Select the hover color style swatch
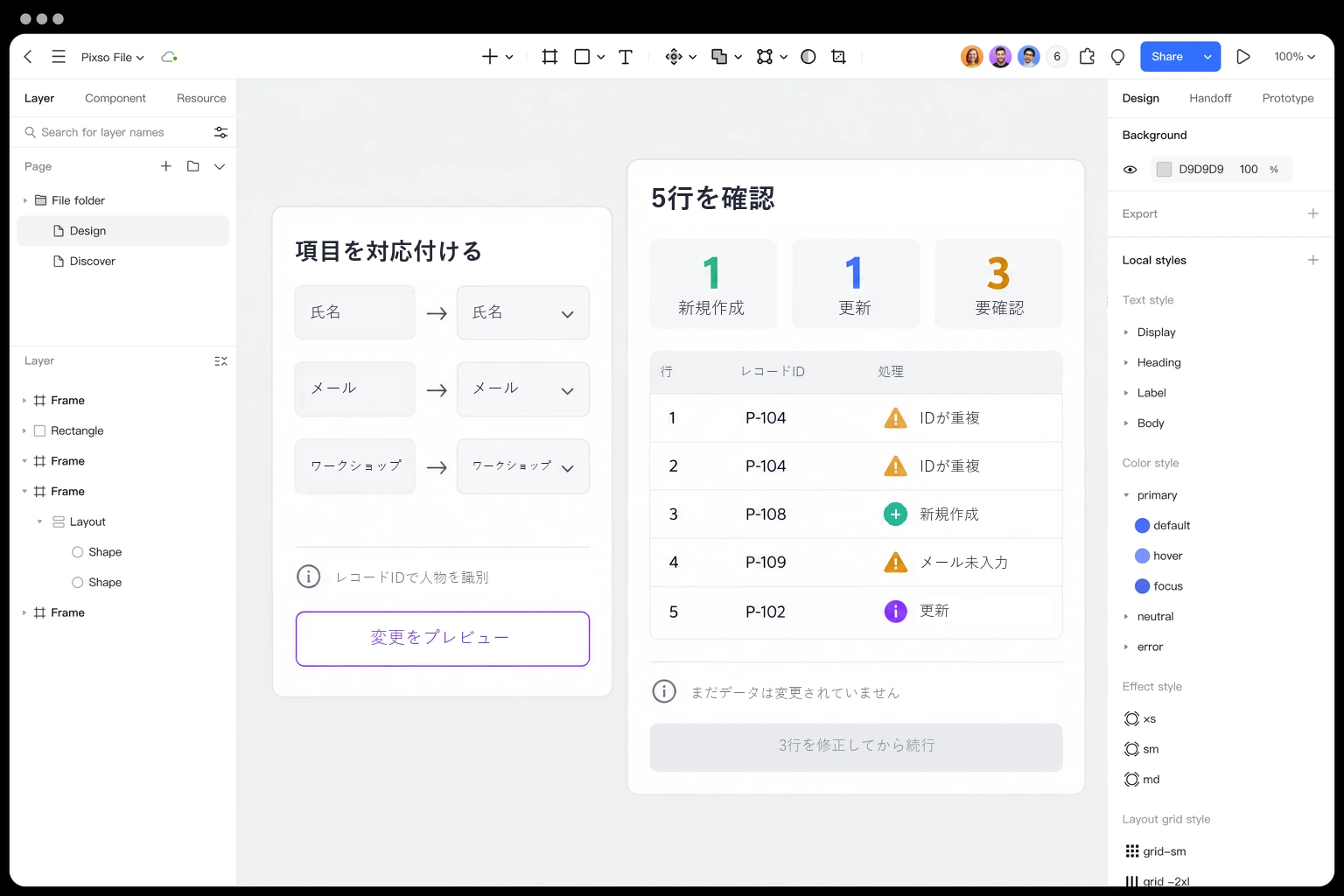 click(x=1142, y=556)
